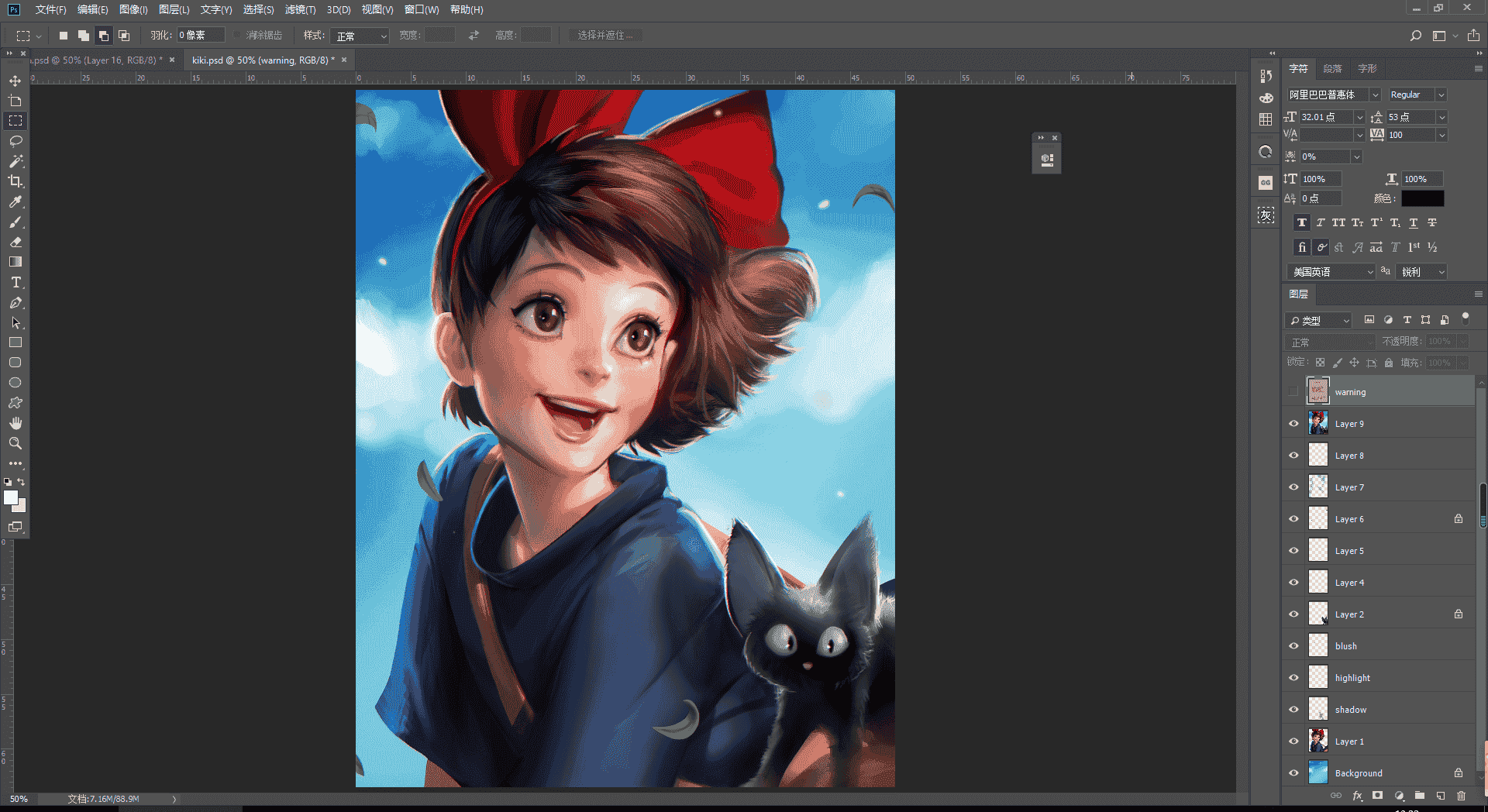Select the Brush tool

click(15, 222)
